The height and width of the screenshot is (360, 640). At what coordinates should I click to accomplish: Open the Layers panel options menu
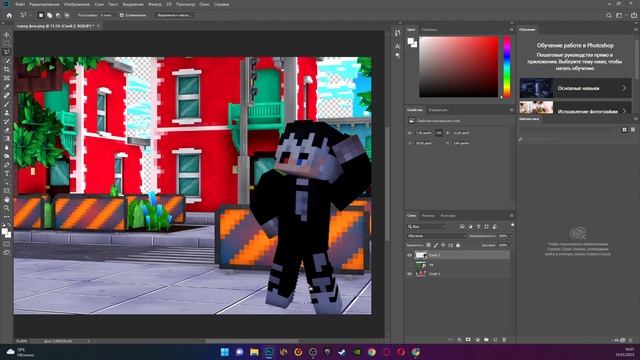pyautogui.click(x=511, y=216)
